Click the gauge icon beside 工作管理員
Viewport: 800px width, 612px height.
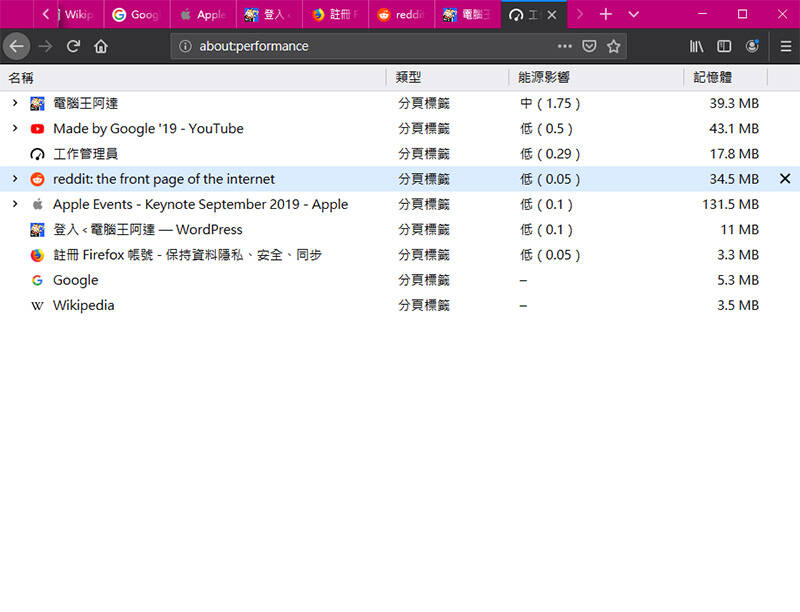pyautogui.click(x=37, y=154)
